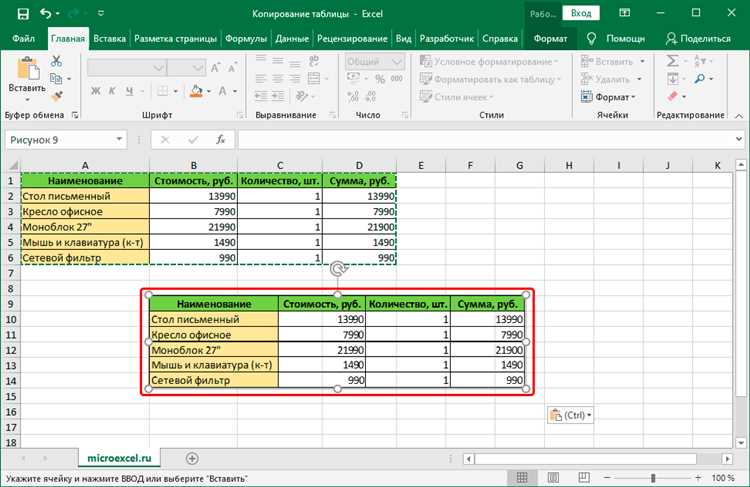
Task: Click the increase font size icon
Action: click(216, 67)
